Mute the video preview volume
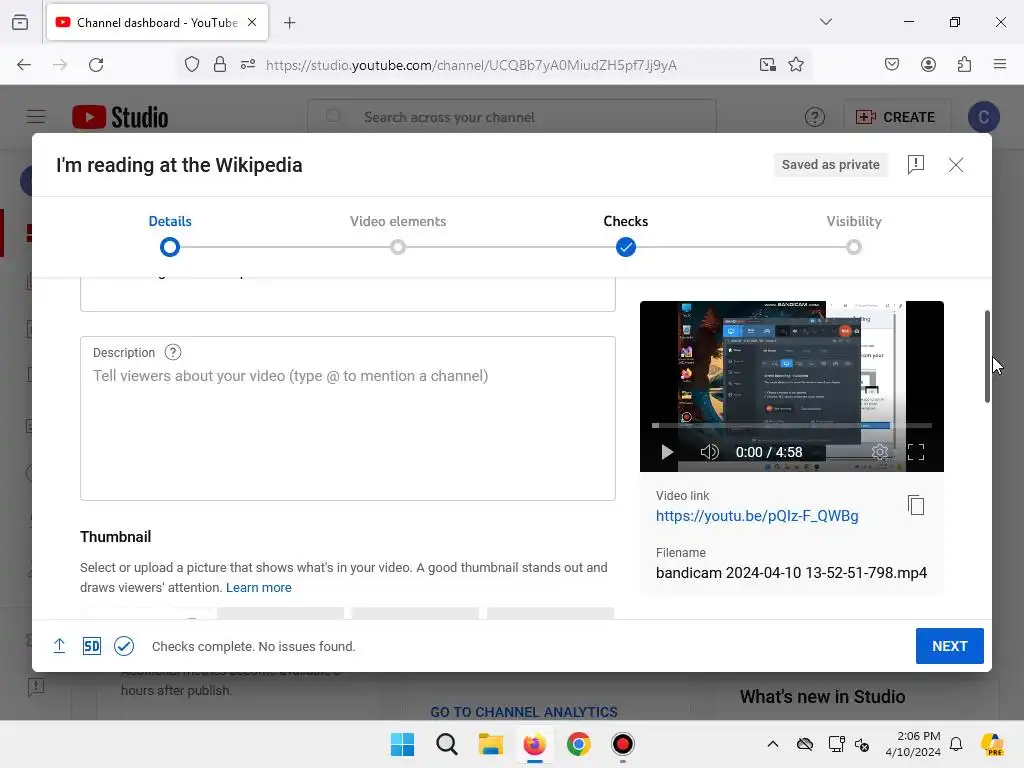 pyautogui.click(x=709, y=452)
